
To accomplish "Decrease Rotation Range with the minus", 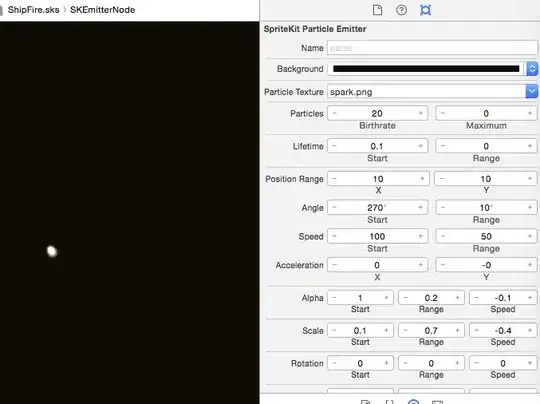I will [405, 363].
